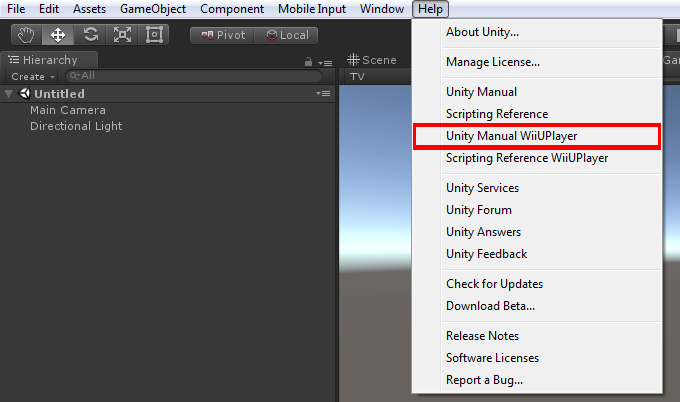Open the Mobile Input menu
Viewport: 680px width, 402px height.
[312, 9]
